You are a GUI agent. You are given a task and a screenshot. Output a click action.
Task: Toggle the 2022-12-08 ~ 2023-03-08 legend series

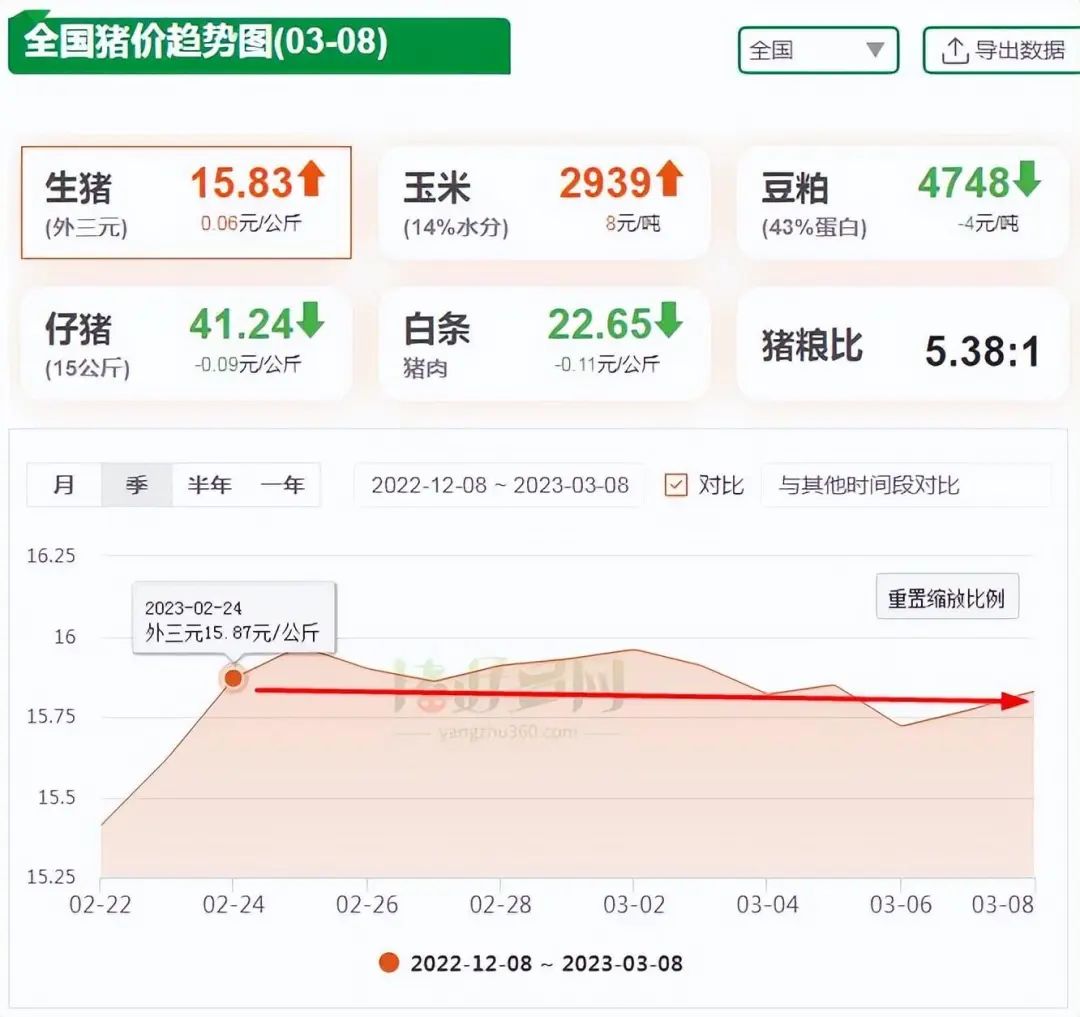[531, 963]
